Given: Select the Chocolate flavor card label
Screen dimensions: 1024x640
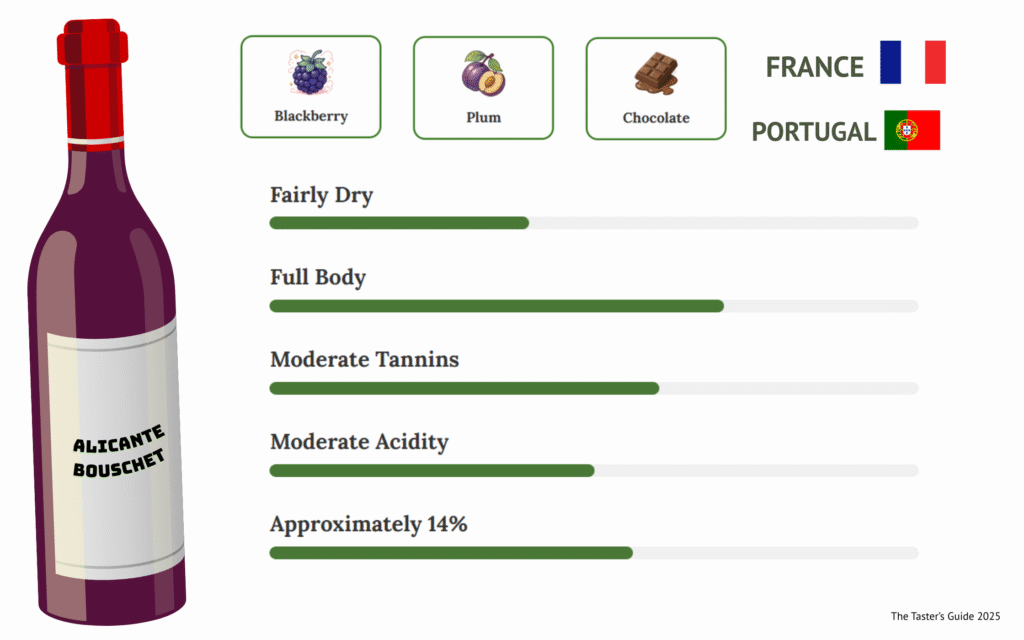Looking at the screenshot, I should tap(656, 118).
